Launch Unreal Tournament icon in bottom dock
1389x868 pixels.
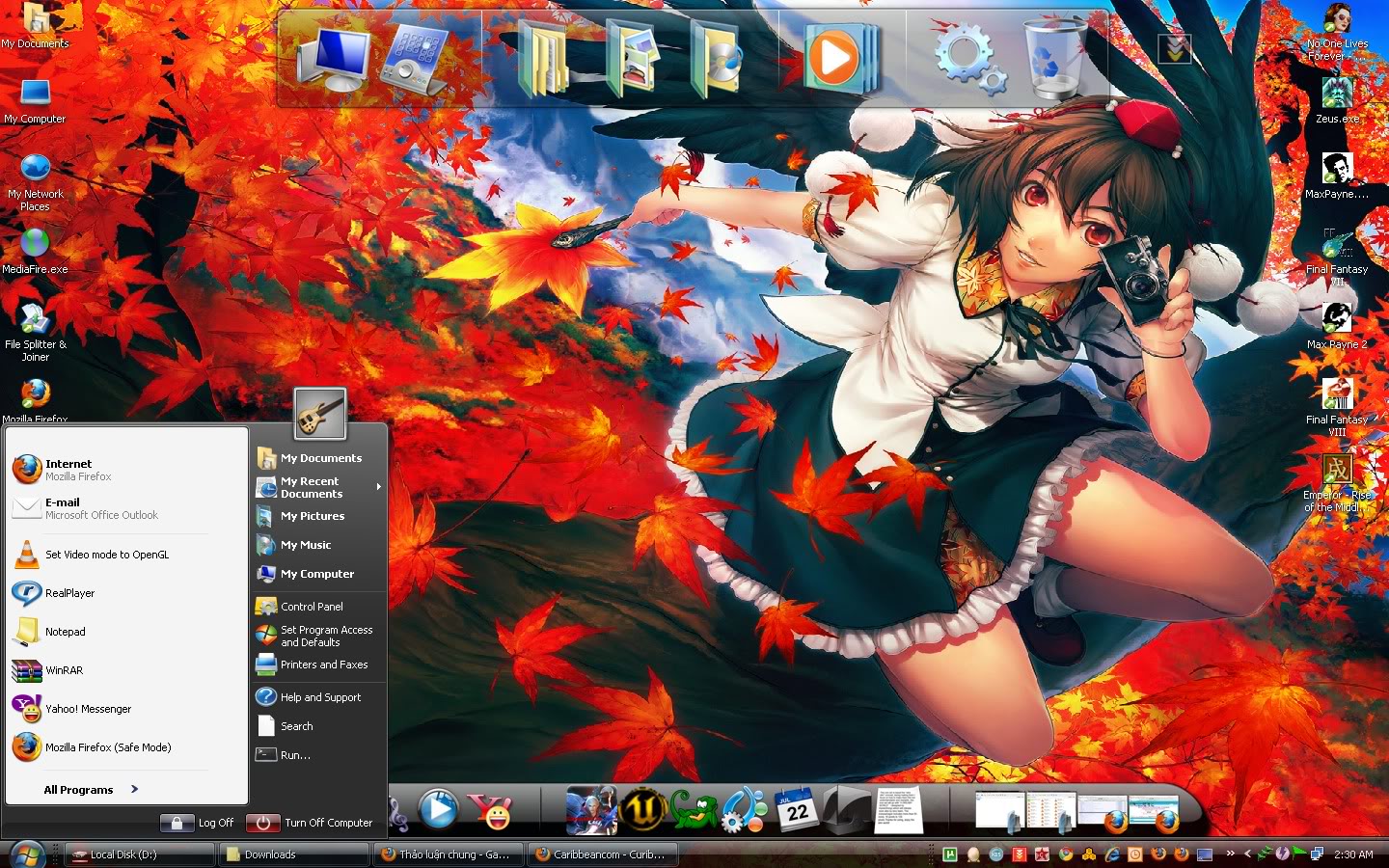pyautogui.click(x=643, y=809)
